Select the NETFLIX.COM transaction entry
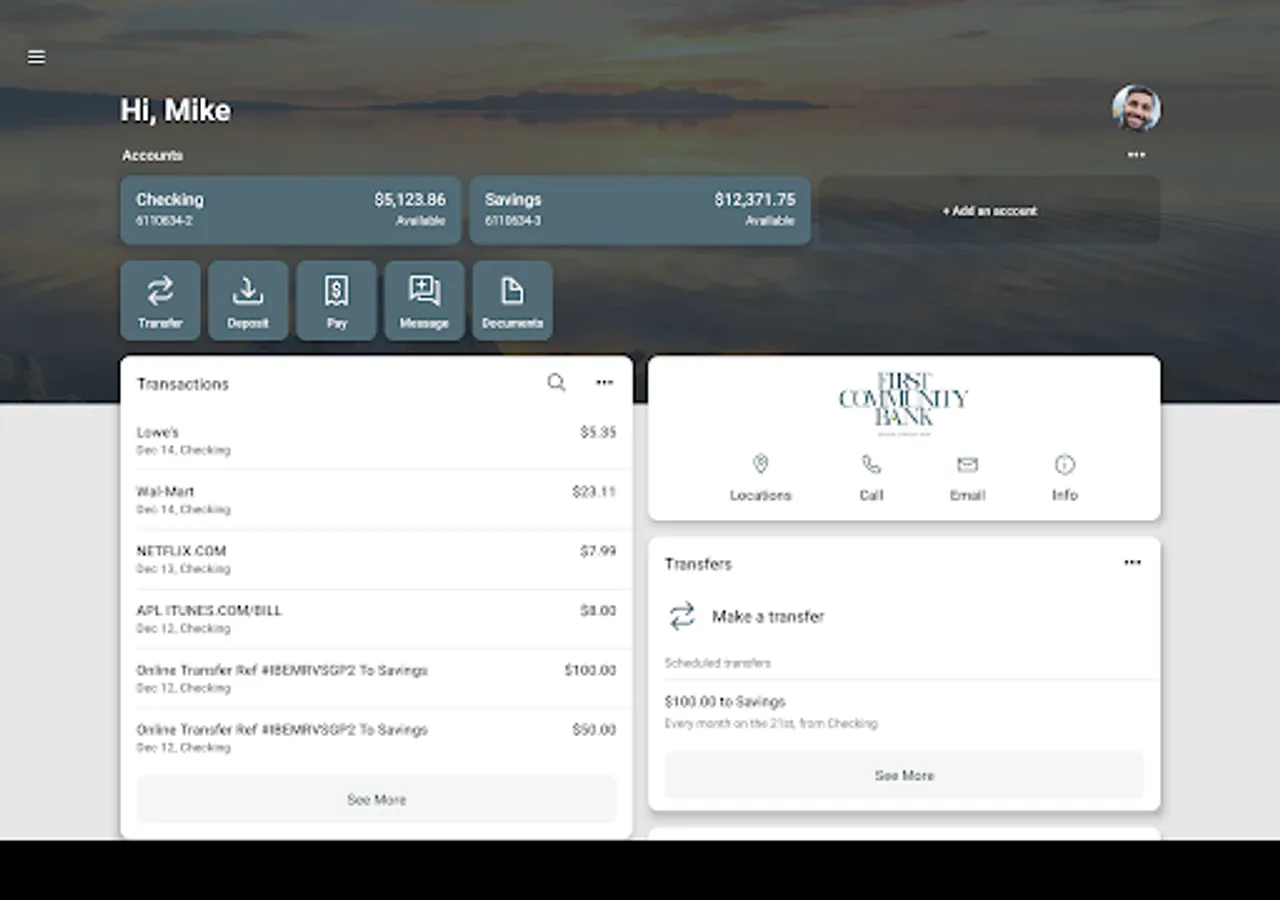Viewport: 1280px width, 900px height. click(x=376, y=558)
